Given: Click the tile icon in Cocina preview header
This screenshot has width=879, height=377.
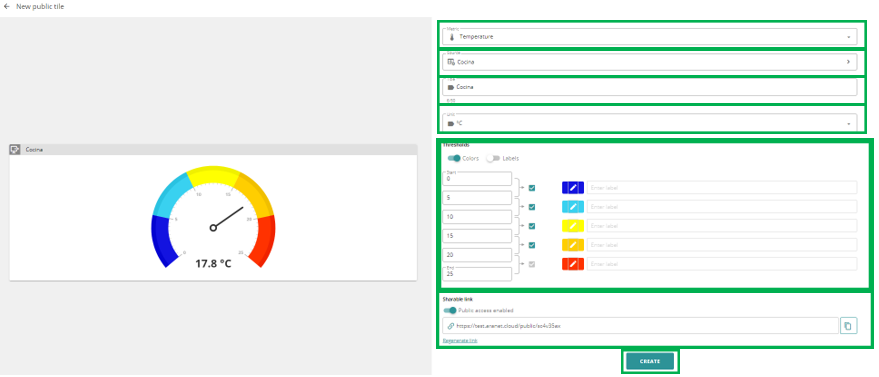Looking at the screenshot, I should 16,150.
